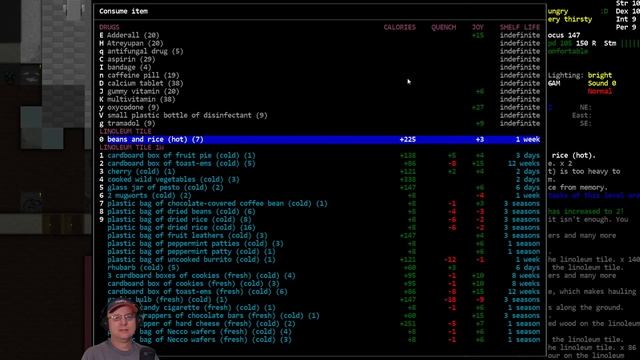This screenshot has width=640, height=360.
Task: Select glass jar of pesto (cold)
Action: point(165,187)
